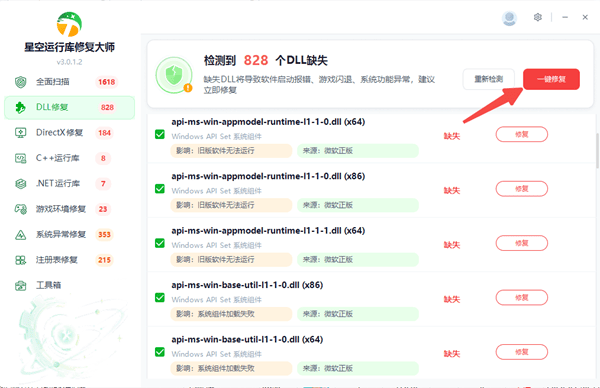600x388 pixels.
Task: Click the red 828 count in header
Action: click(256, 60)
